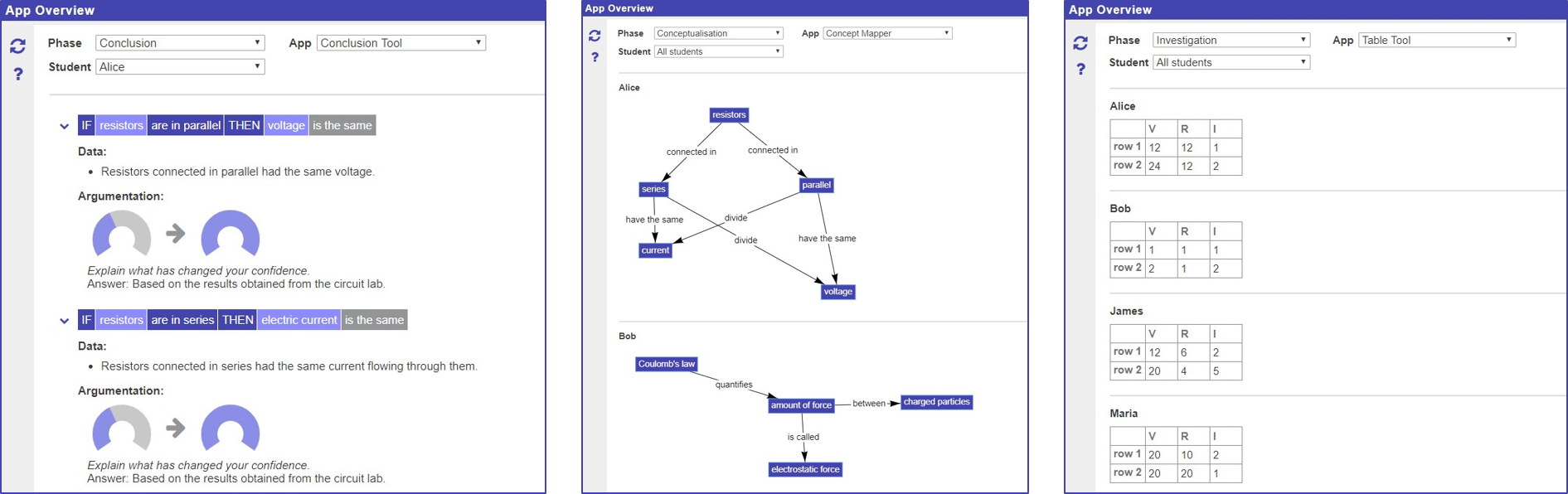Open the App dropdown showing Concept Mapper
Viewport: 1568px width, 494px height.
(x=887, y=33)
